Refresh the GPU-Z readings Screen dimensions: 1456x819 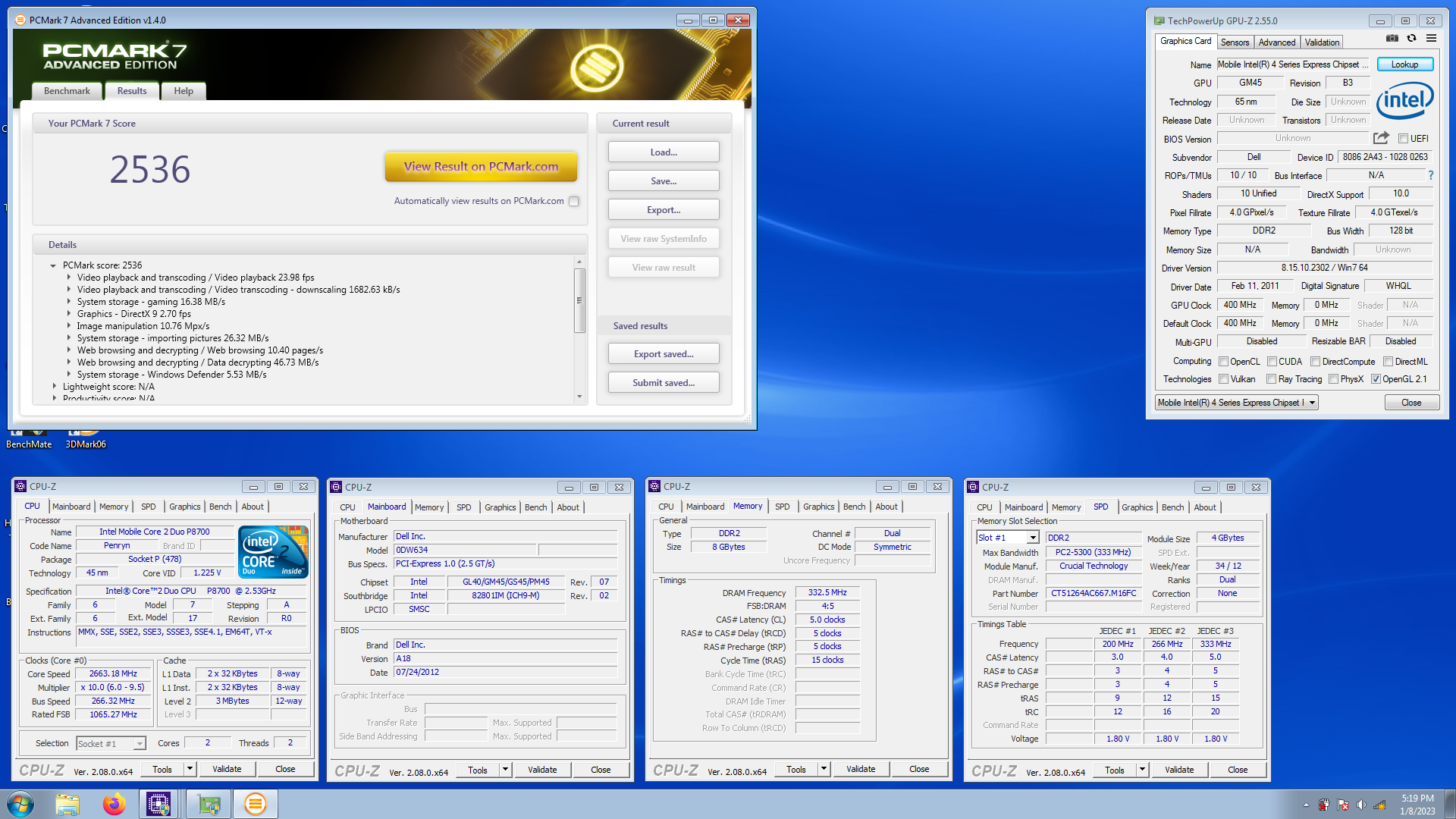click(1411, 38)
